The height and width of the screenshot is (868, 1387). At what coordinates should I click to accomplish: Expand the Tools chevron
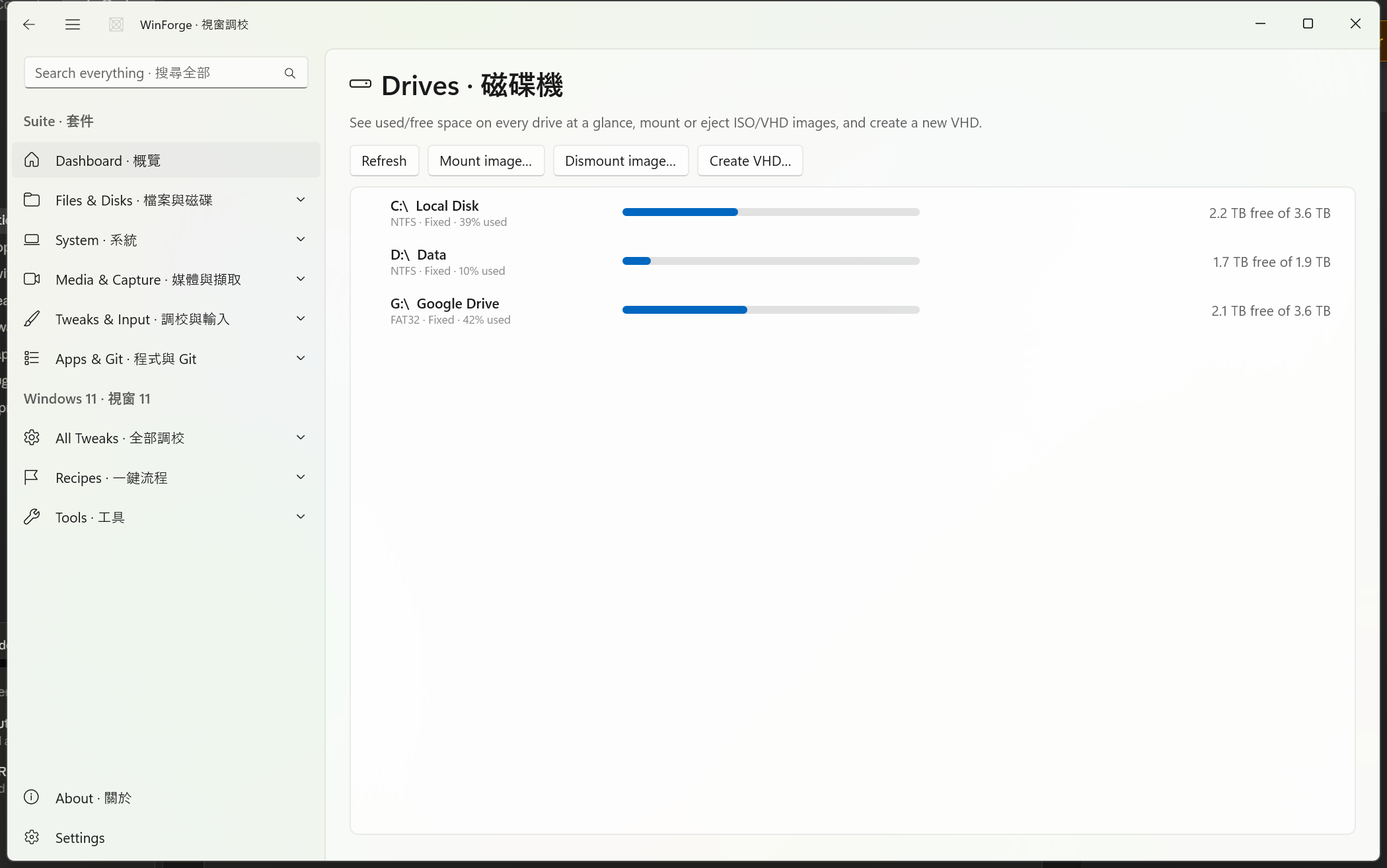coord(301,517)
